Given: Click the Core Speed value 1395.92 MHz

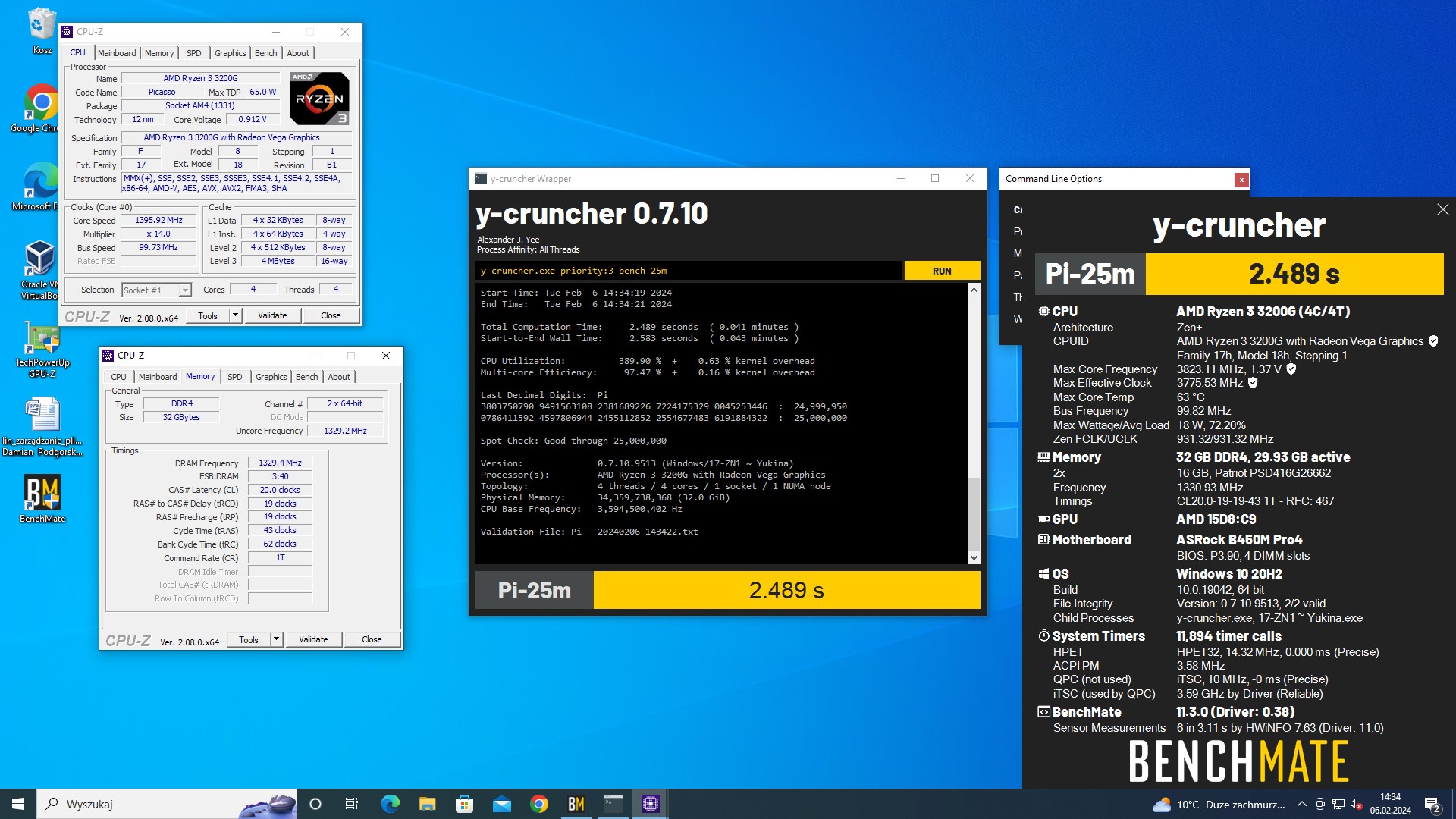Looking at the screenshot, I should pyautogui.click(x=159, y=221).
